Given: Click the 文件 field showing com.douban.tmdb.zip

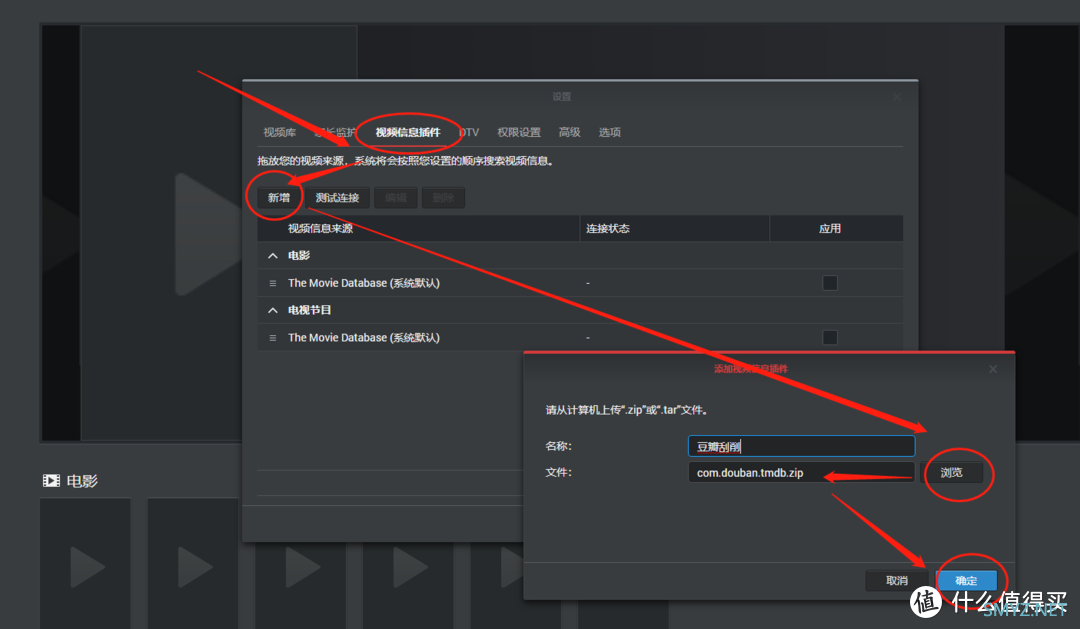Looking at the screenshot, I should [x=801, y=473].
